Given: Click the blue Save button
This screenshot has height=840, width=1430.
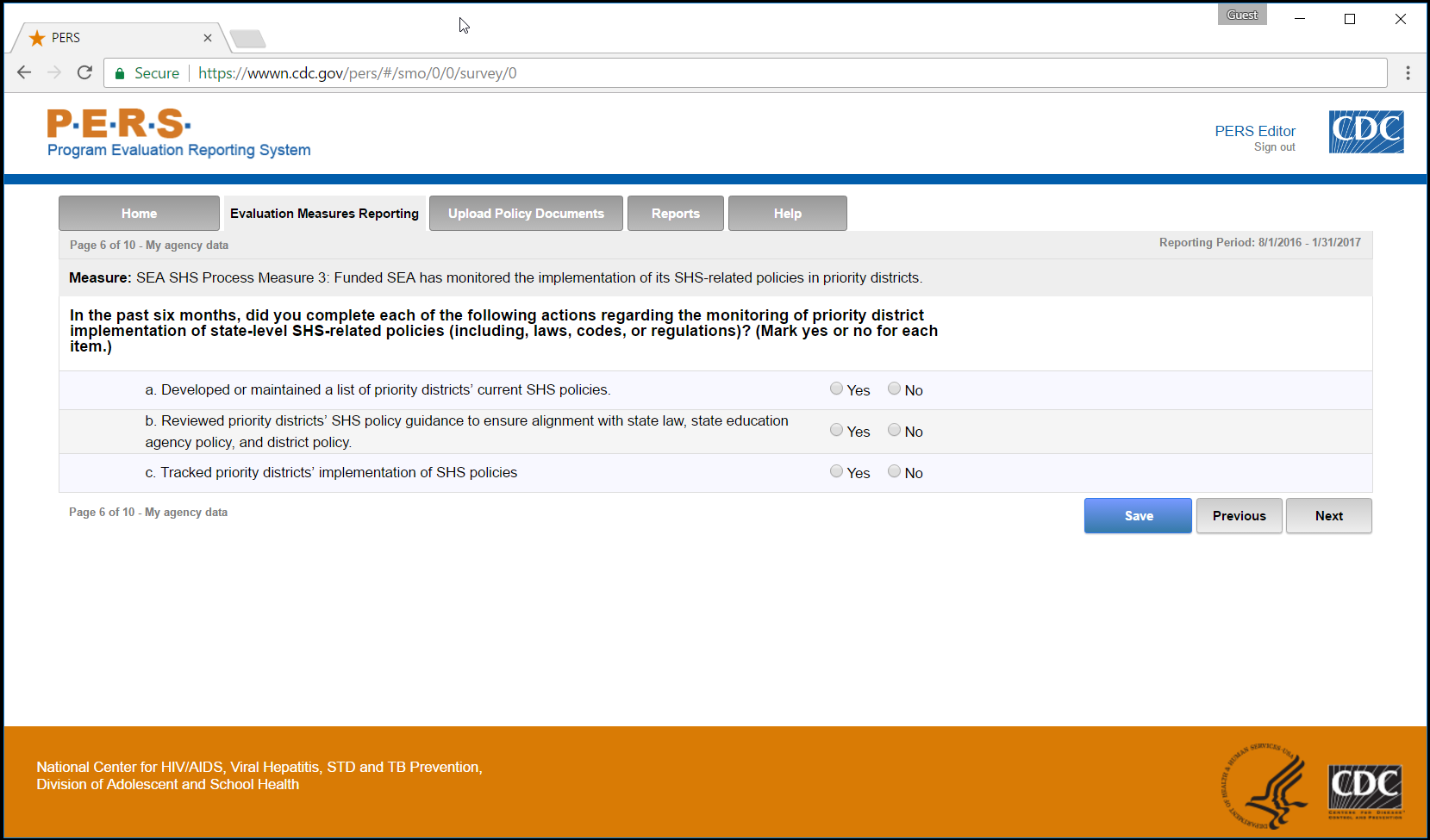Looking at the screenshot, I should pos(1138,515).
